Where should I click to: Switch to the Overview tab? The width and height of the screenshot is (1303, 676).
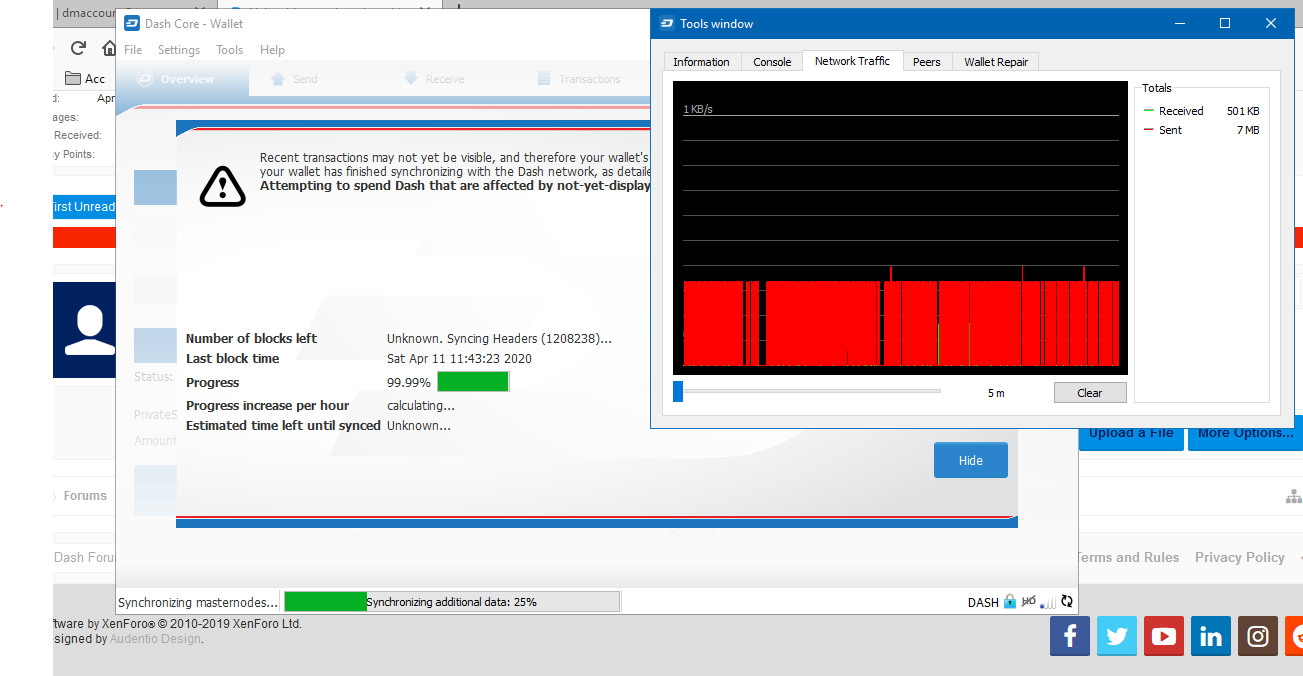(x=183, y=79)
